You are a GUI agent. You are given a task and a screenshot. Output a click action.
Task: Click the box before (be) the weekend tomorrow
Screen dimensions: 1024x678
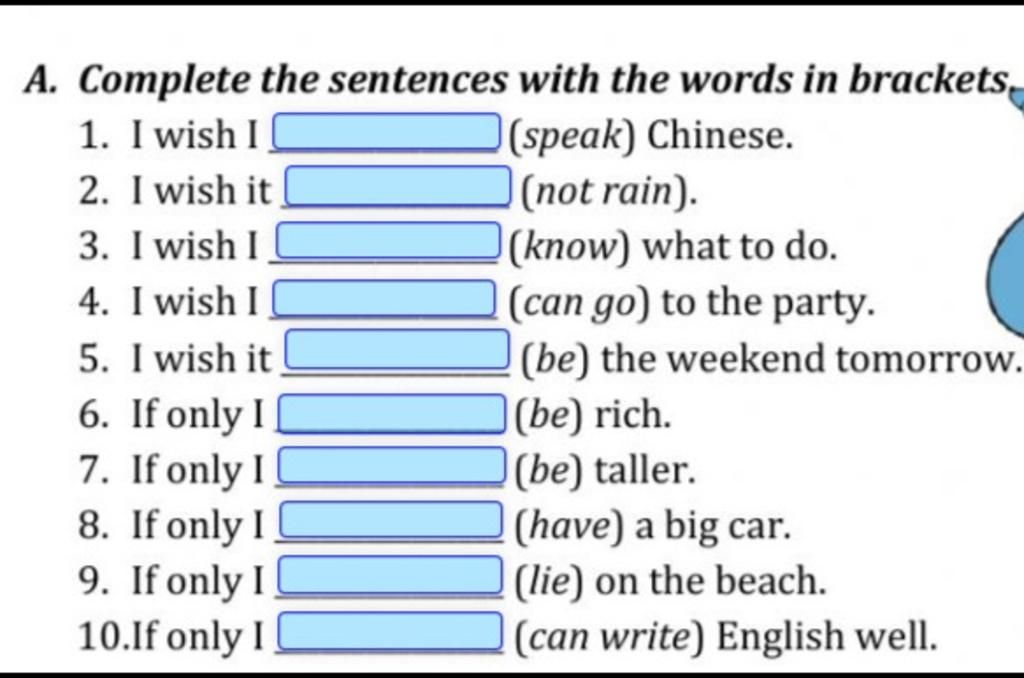tap(398, 349)
